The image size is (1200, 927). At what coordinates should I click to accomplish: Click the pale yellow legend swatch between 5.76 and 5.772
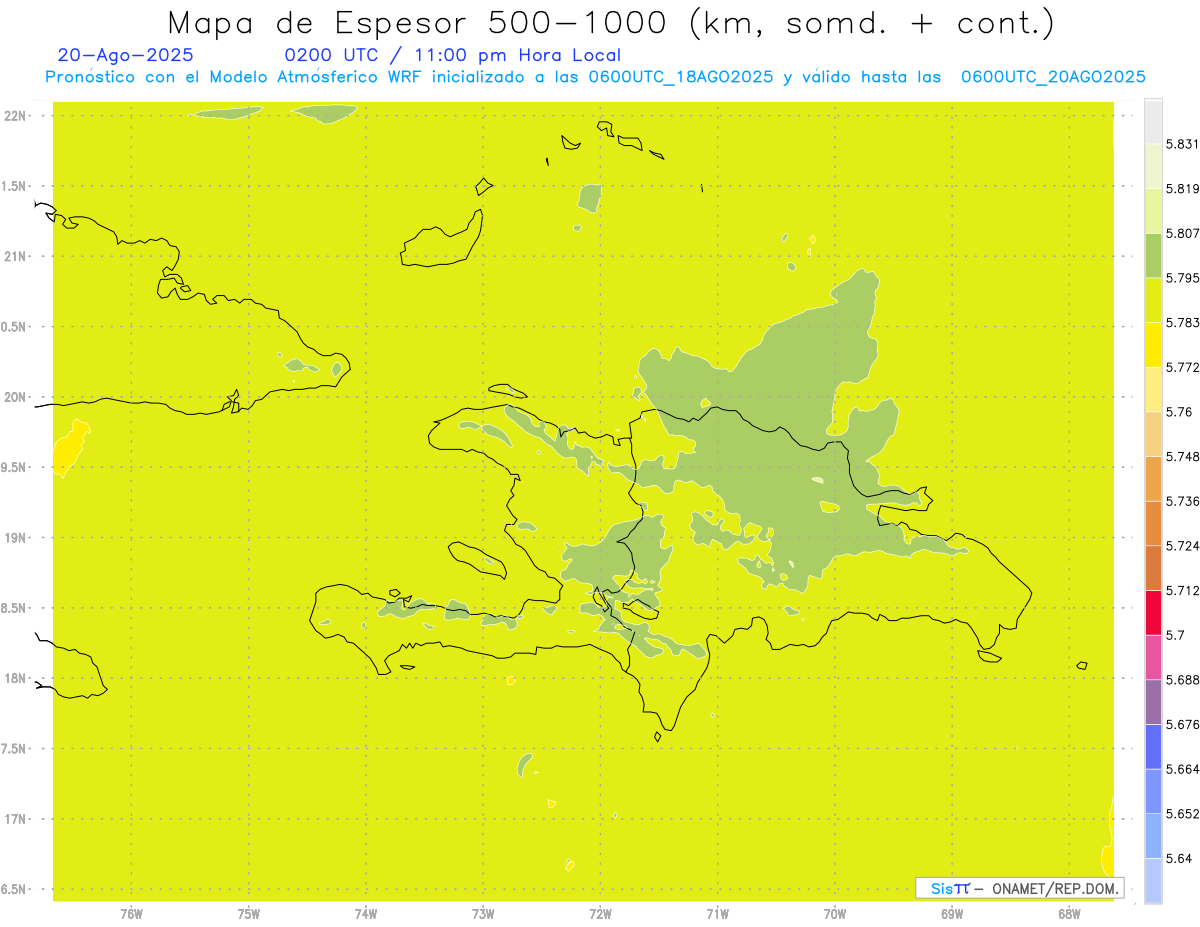(x=1153, y=389)
